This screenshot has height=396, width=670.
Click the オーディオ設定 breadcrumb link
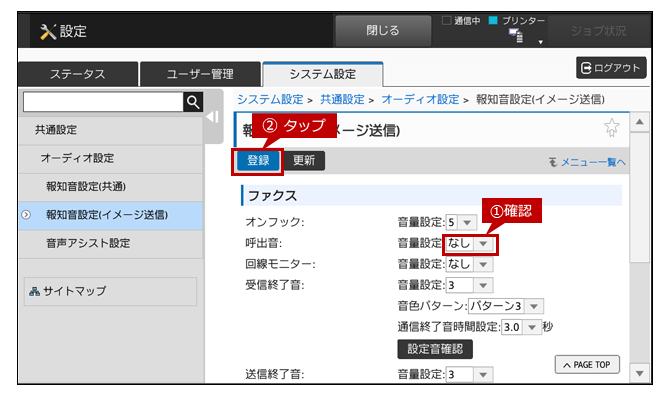tap(420, 100)
